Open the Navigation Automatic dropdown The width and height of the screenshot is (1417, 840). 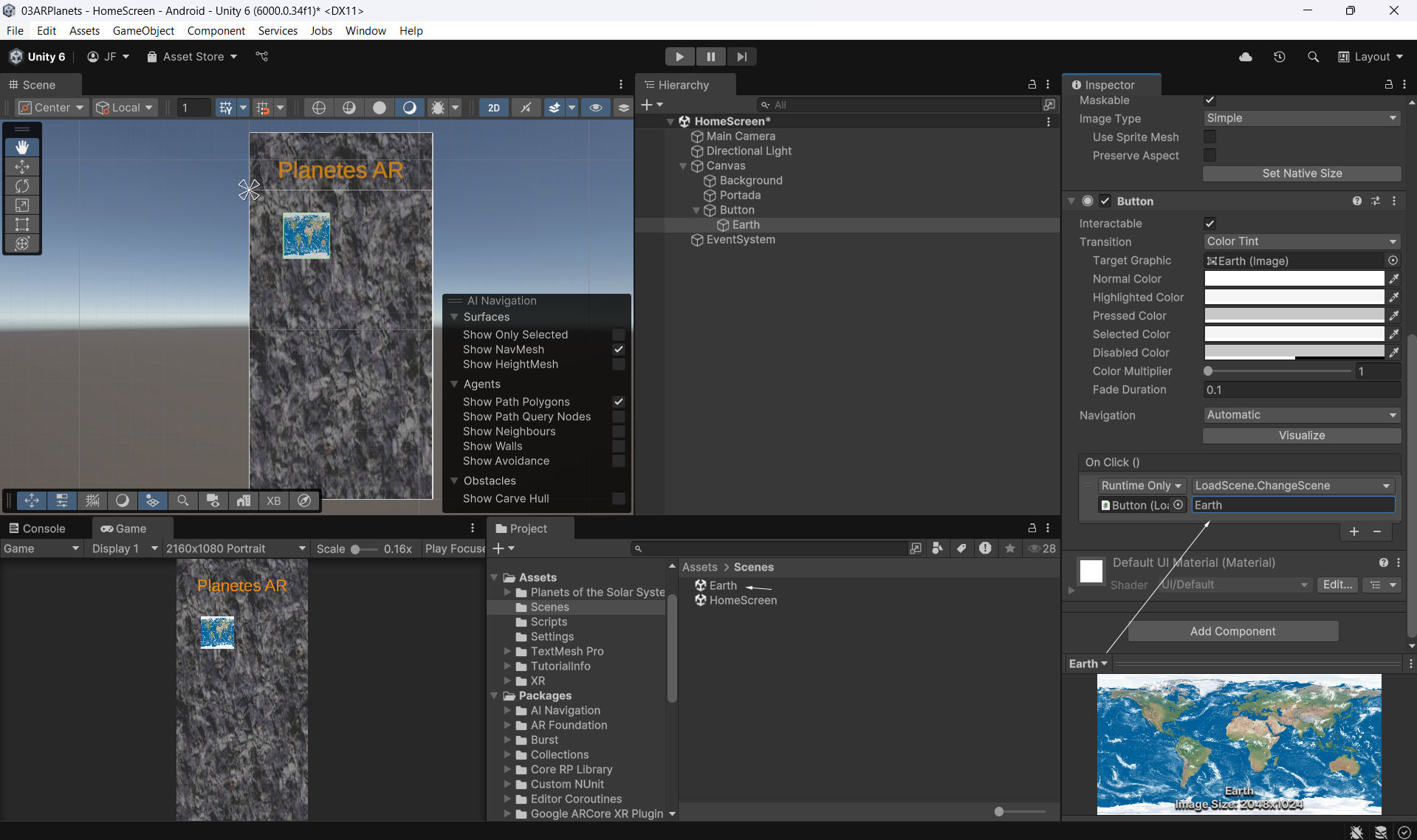[x=1302, y=416]
